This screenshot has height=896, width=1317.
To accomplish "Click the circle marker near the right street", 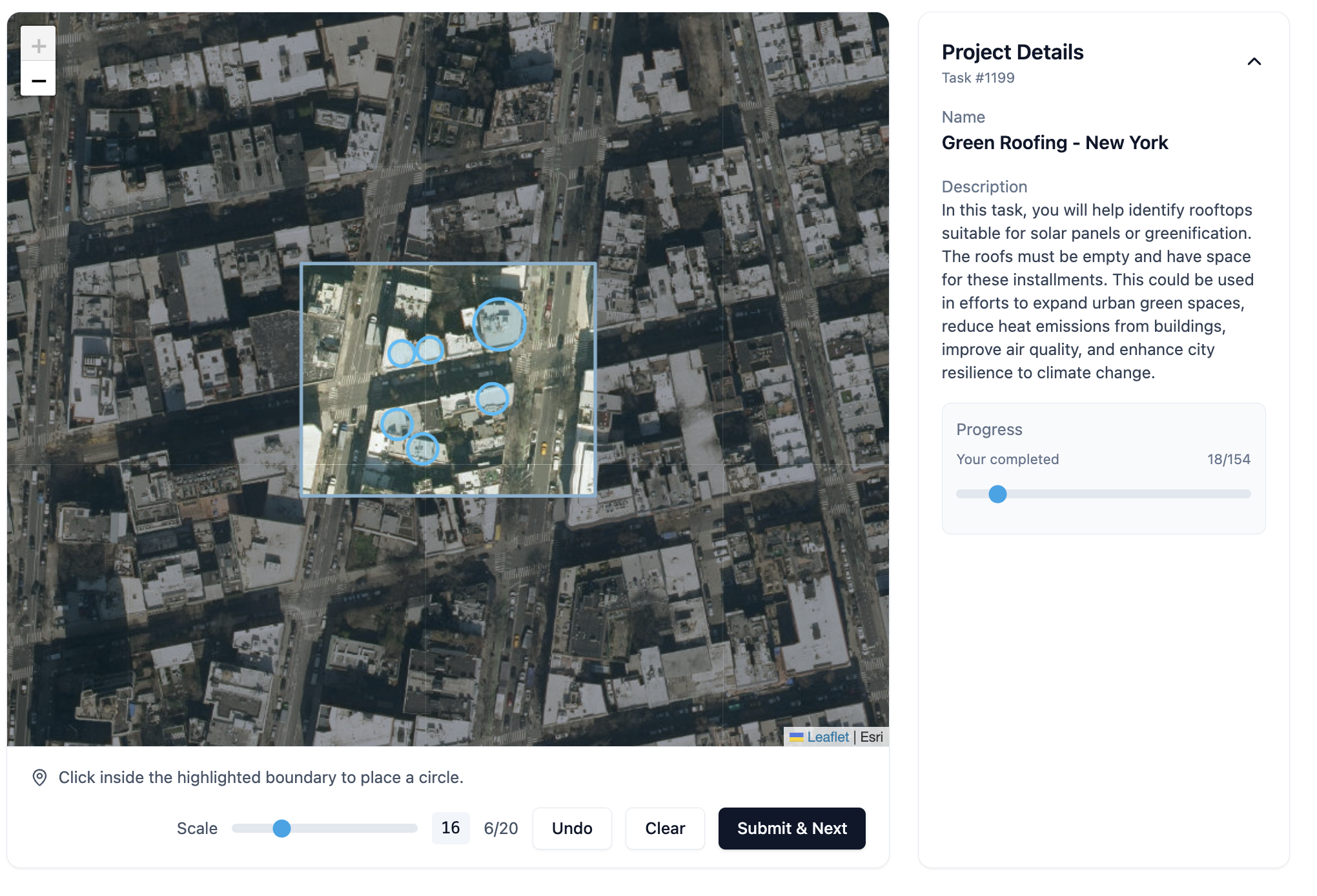I will tap(492, 398).
